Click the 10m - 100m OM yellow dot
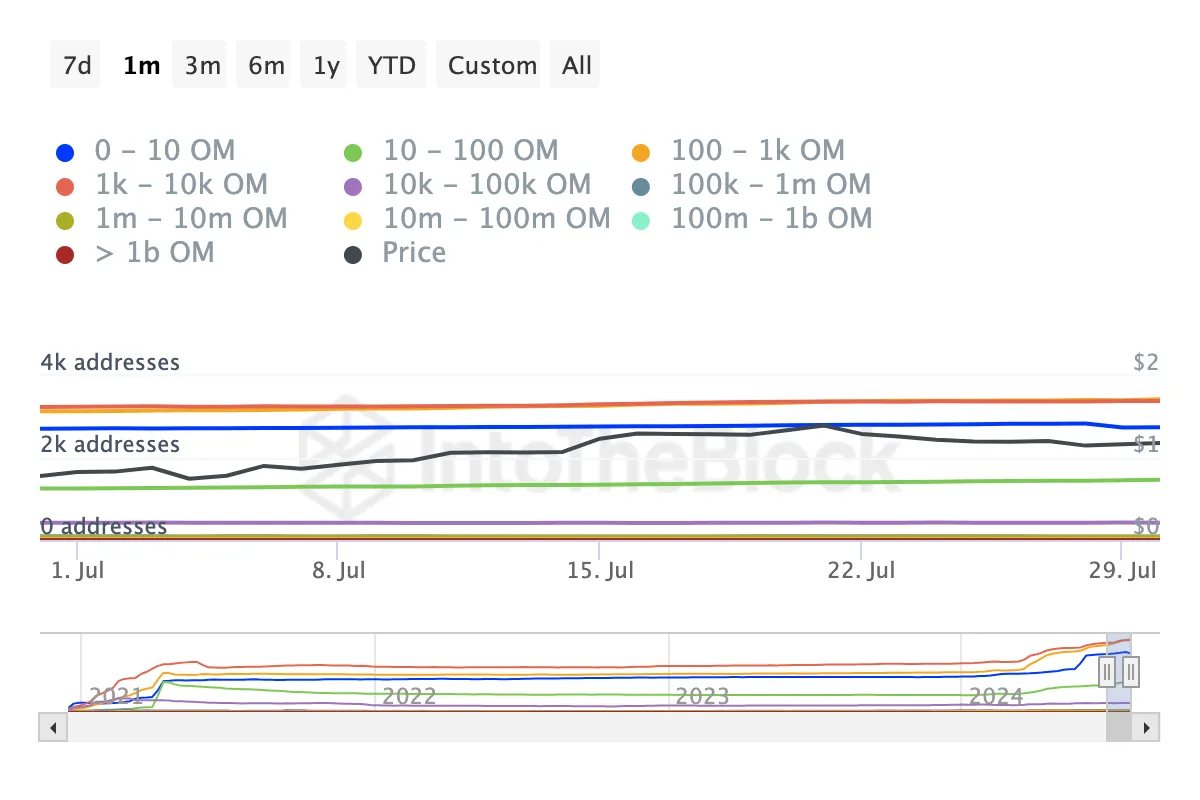 coord(352,220)
